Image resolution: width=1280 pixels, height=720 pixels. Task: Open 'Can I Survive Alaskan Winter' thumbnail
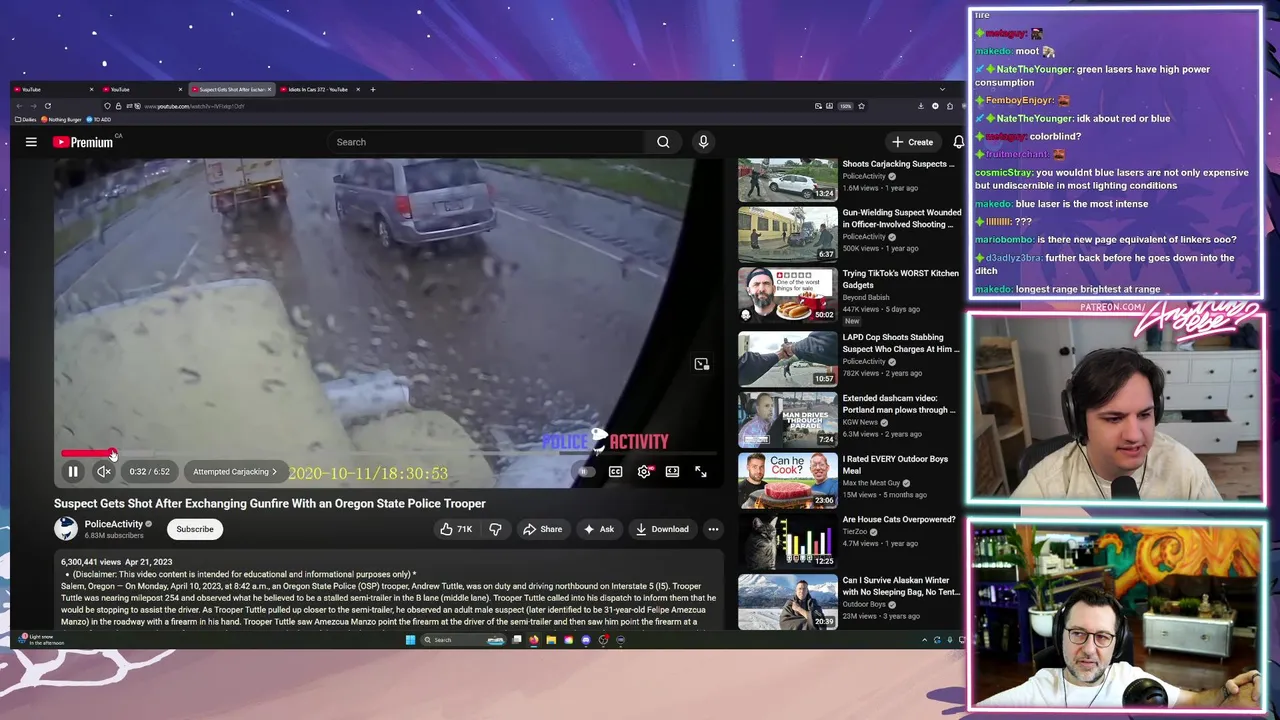pyautogui.click(x=788, y=602)
